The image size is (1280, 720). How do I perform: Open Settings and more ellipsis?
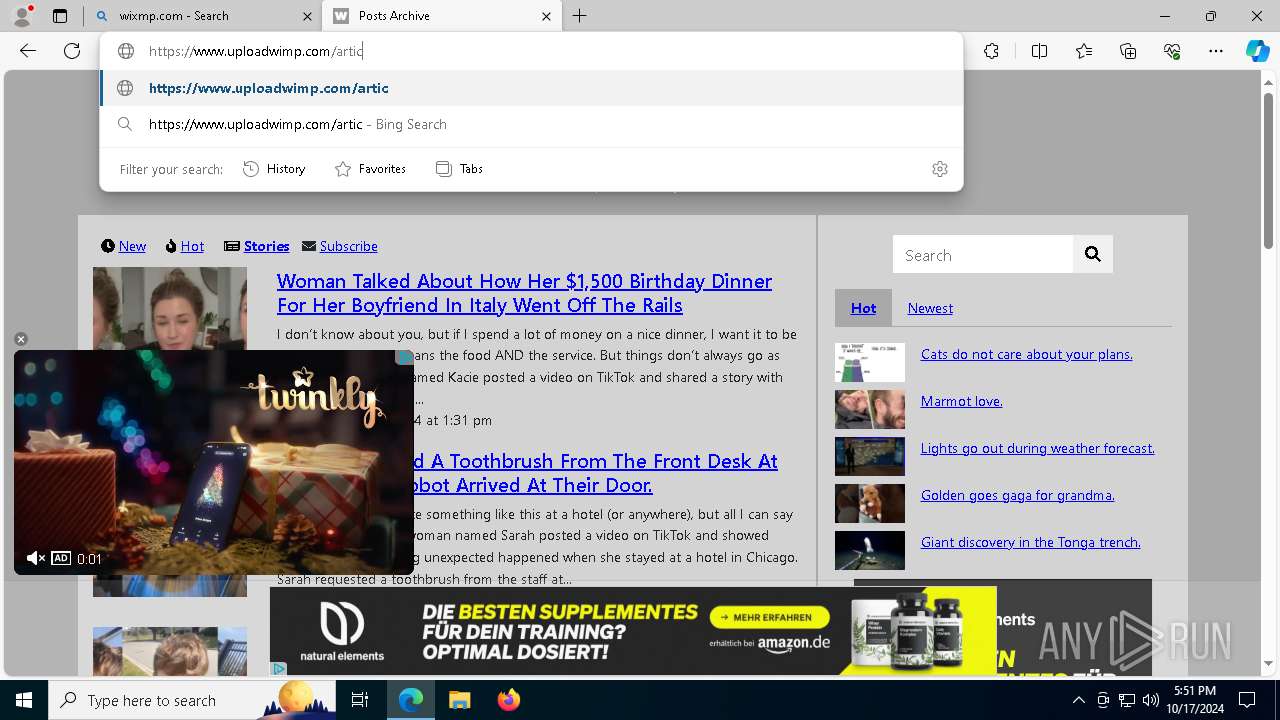[x=1216, y=51]
